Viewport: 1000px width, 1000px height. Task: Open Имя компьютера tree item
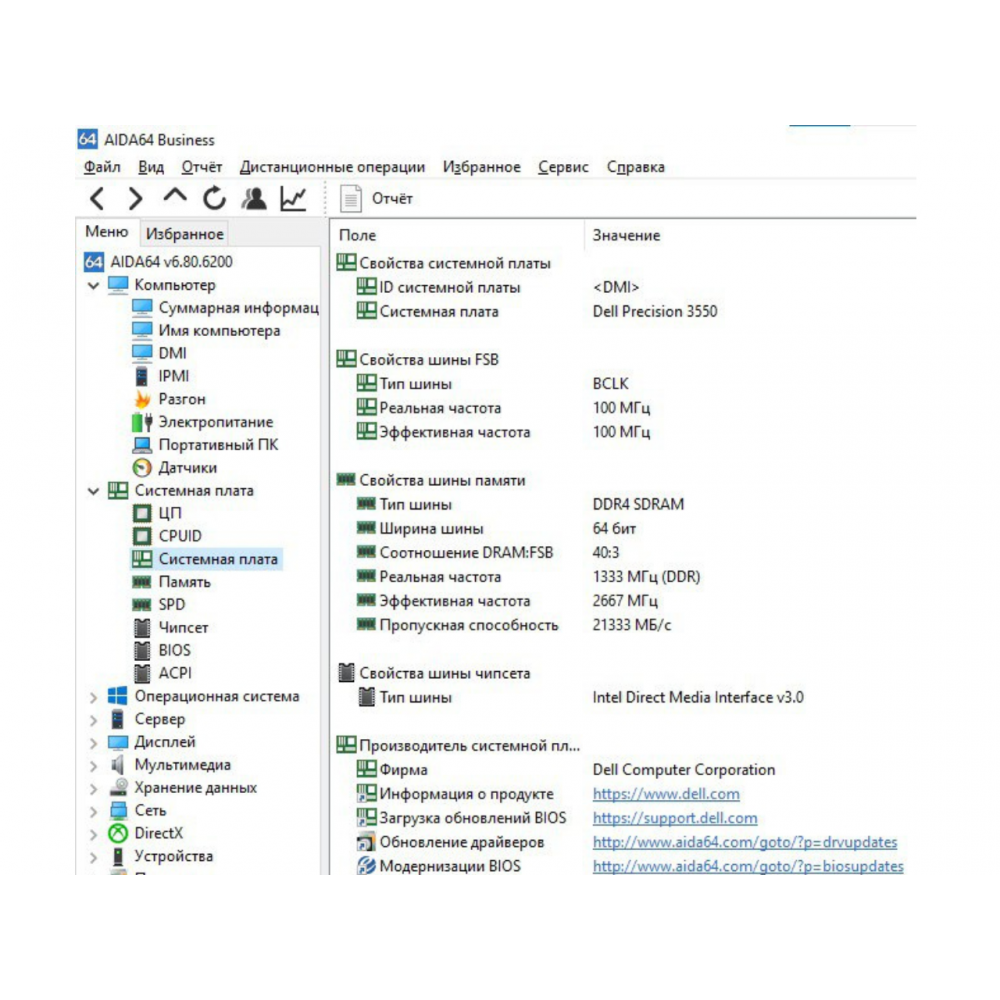[x=206, y=331]
